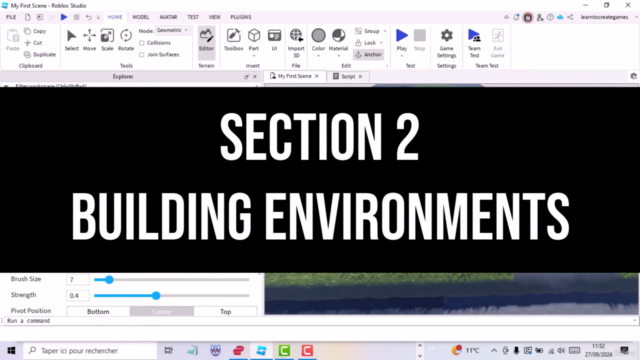Viewport: 640px width, 360px height.
Task: Open the Windows Start menu
Action: pyautogui.click(x=11, y=351)
